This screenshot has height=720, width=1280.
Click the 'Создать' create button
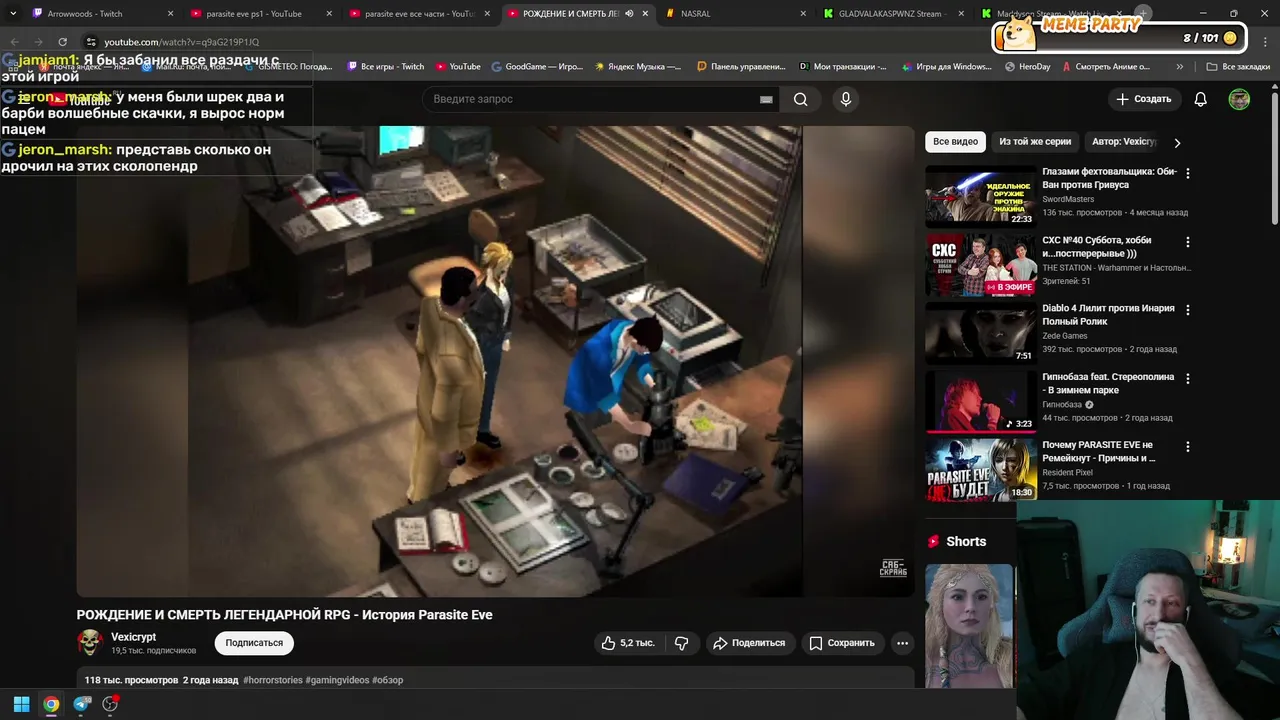click(x=1143, y=99)
